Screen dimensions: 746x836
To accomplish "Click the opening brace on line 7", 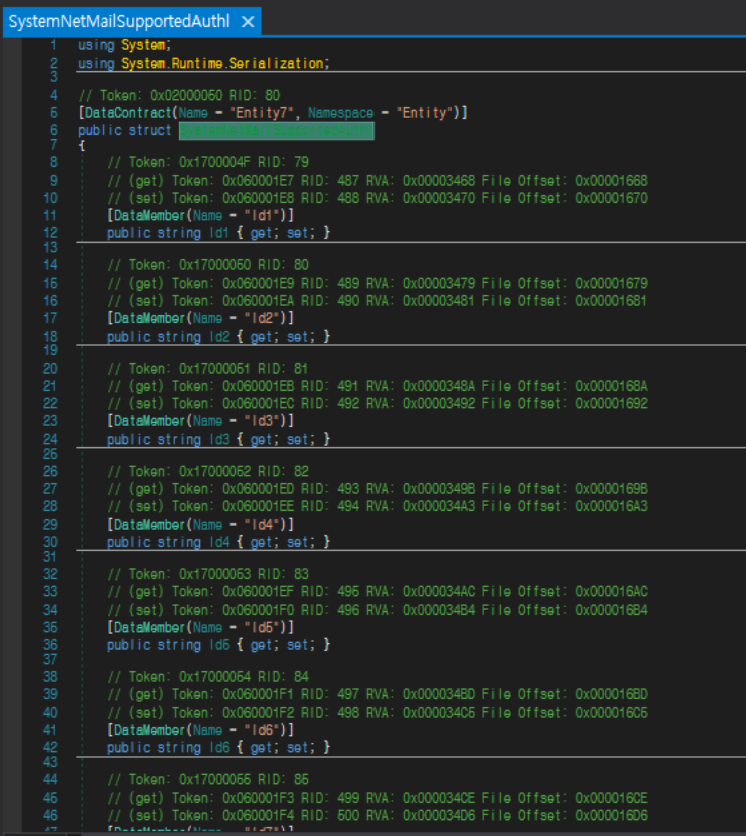I will click(82, 145).
